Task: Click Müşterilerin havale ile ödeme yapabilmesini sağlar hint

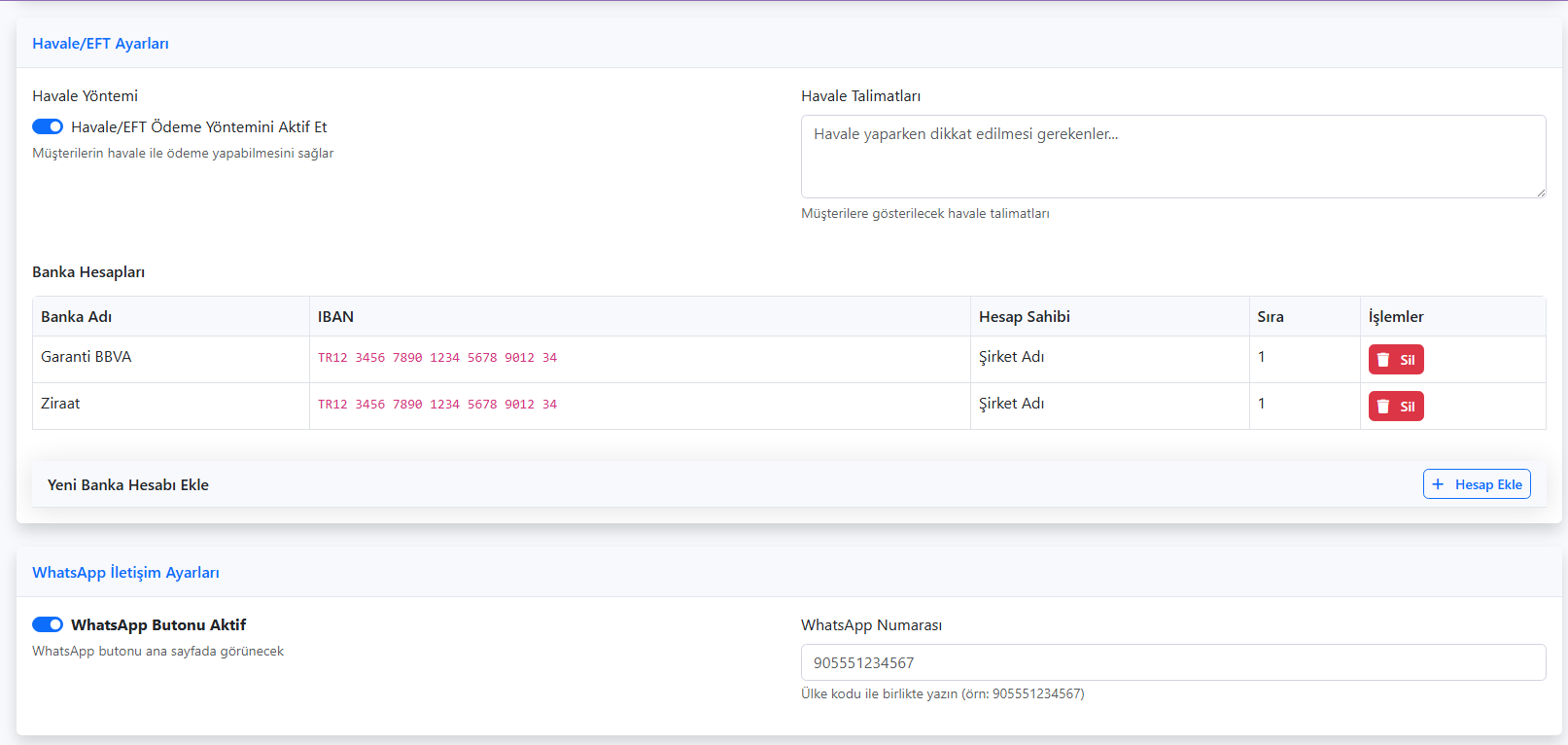Action: pos(183,154)
